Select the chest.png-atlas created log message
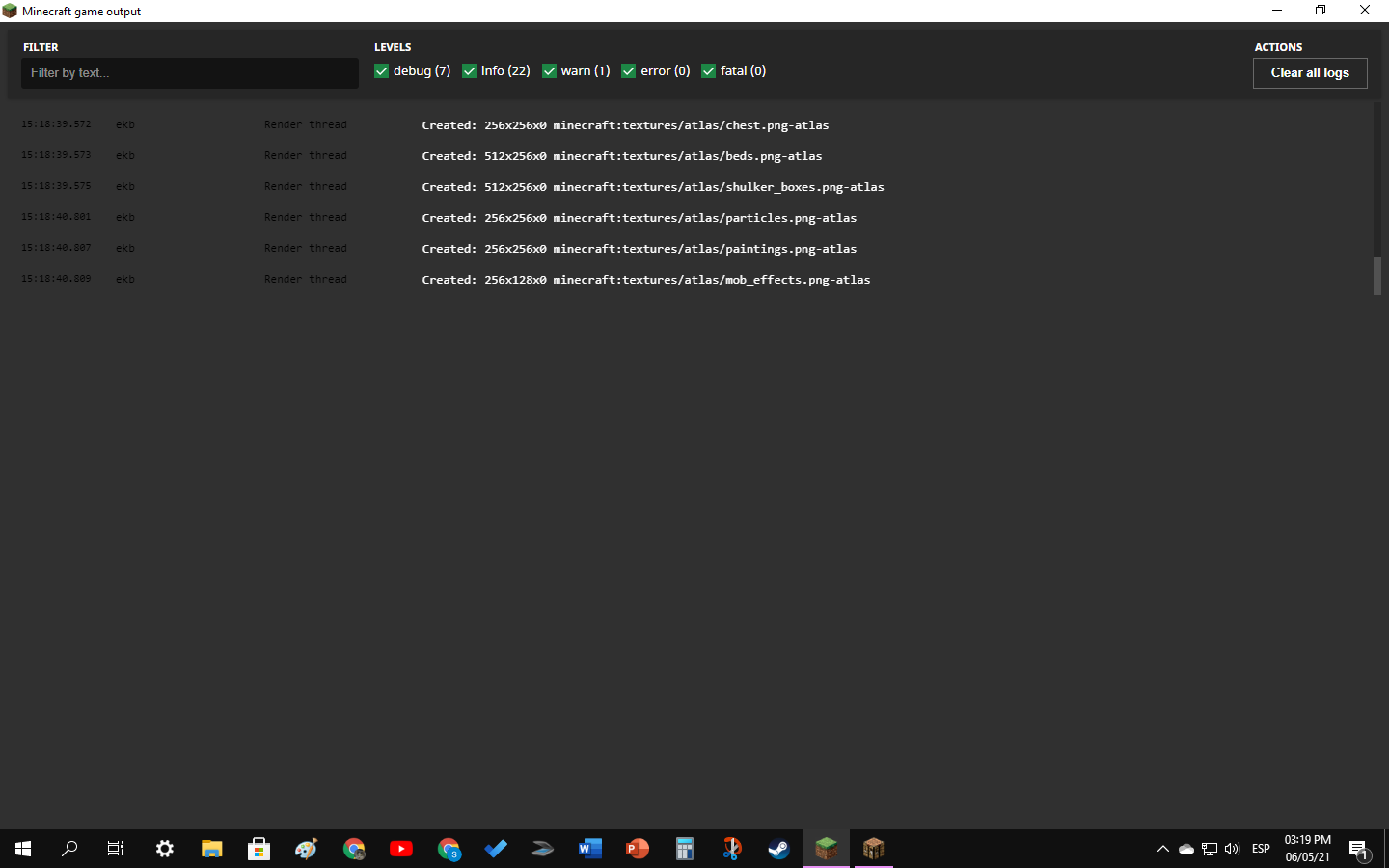This screenshot has width=1389, height=868. pos(625,125)
